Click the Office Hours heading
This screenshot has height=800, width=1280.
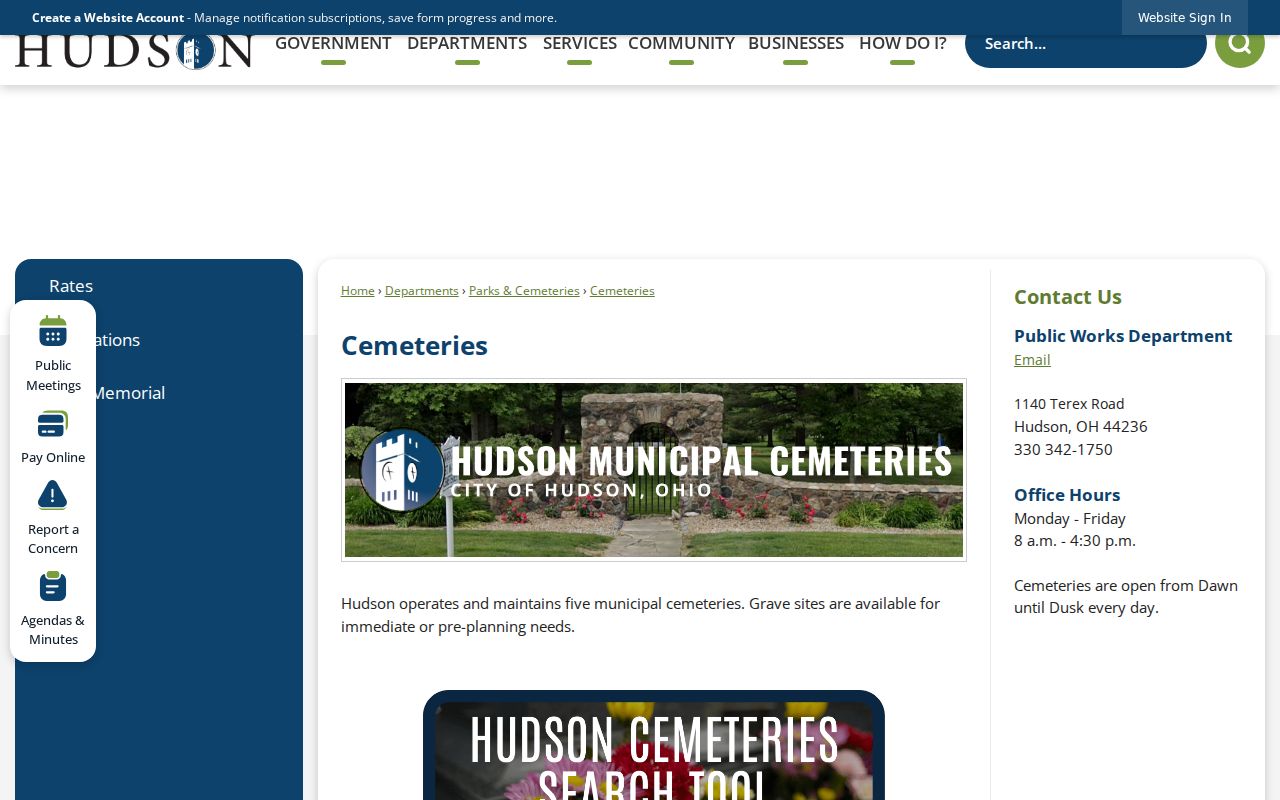click(x=1067, y=495)
